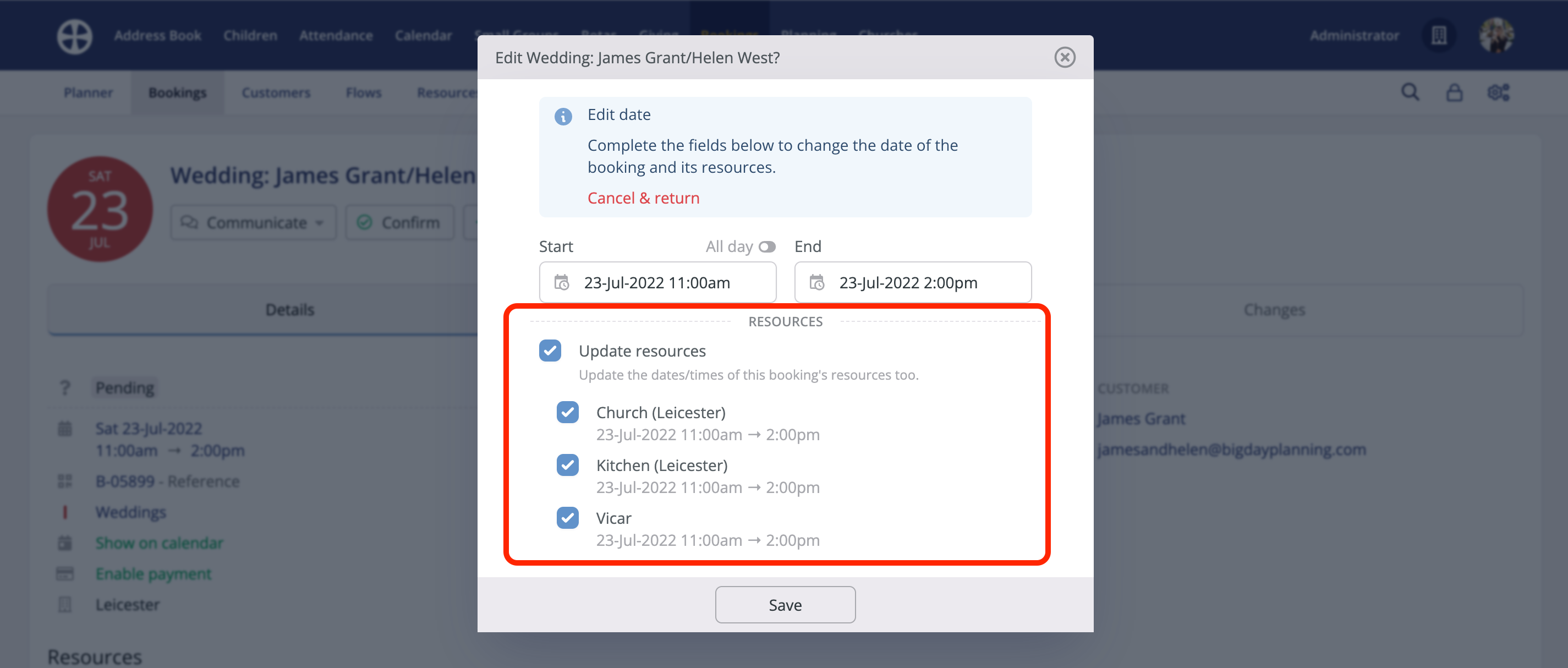The image size is (1568, 668).
Task: Click the Administrator profile avatar
Action: tap(1499, 35)
